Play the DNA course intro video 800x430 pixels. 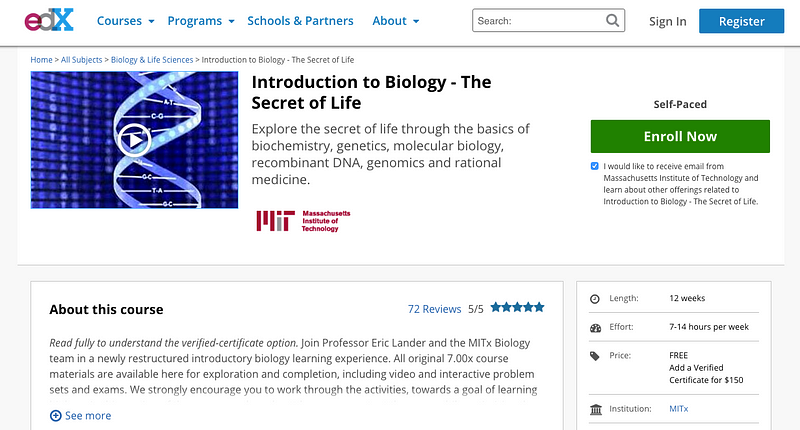click(x=134, y=140)
